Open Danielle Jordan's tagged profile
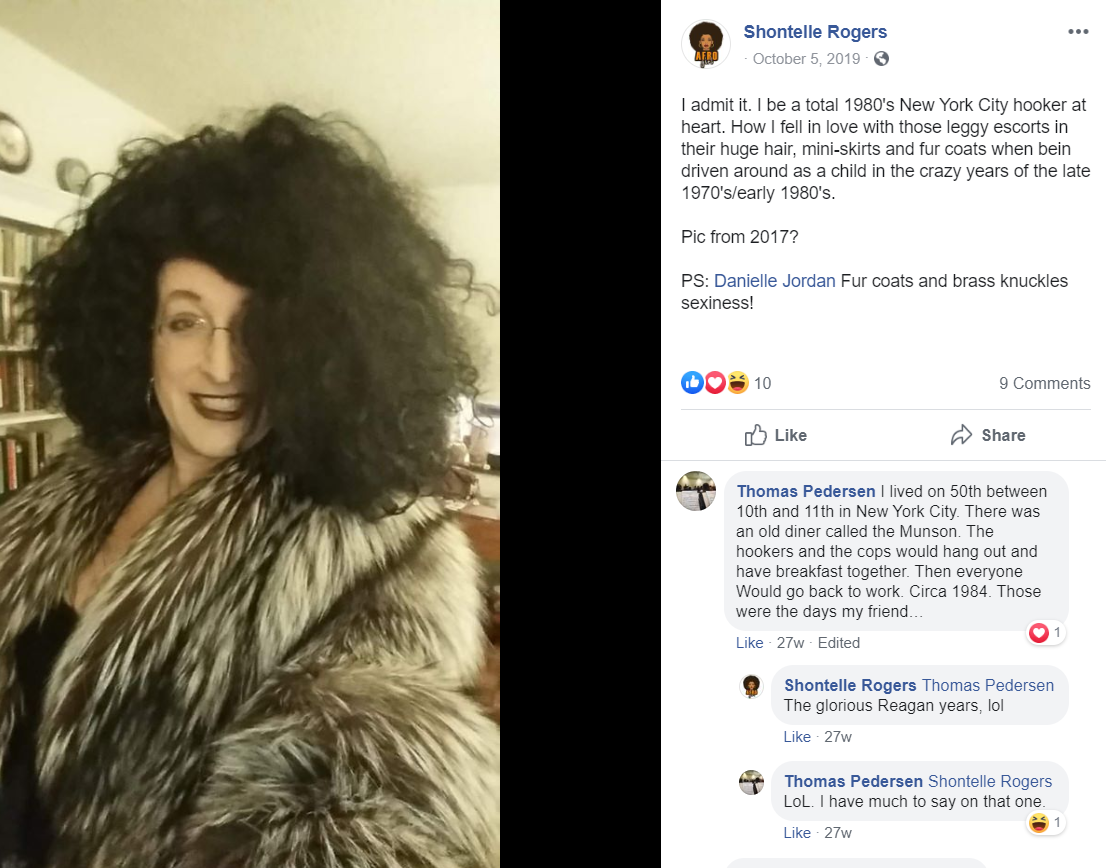Screen dimensions: 1106x868 point(774,281)
